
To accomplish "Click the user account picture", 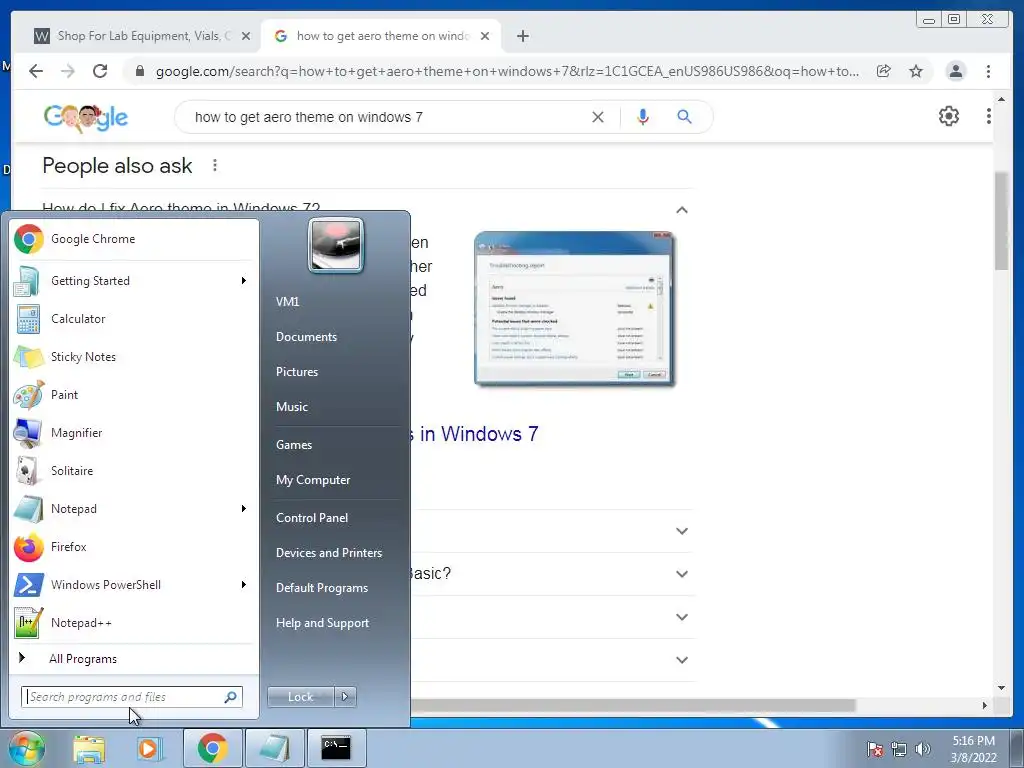I will (336, 246).
